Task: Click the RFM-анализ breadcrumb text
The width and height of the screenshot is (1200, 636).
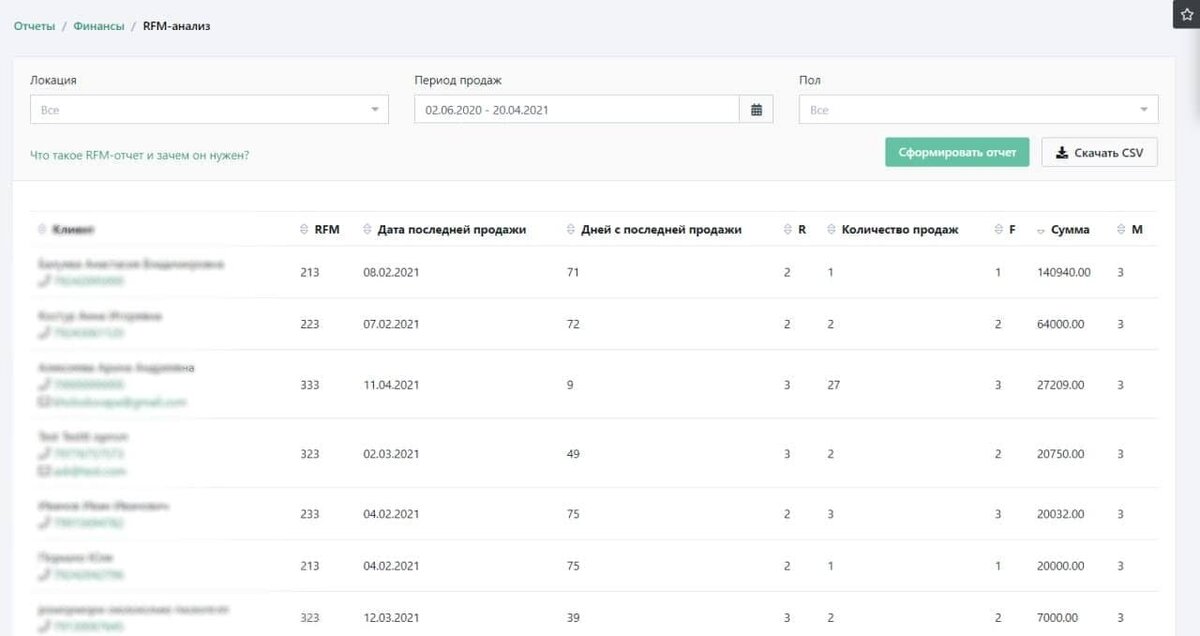Action: [176, 26]
